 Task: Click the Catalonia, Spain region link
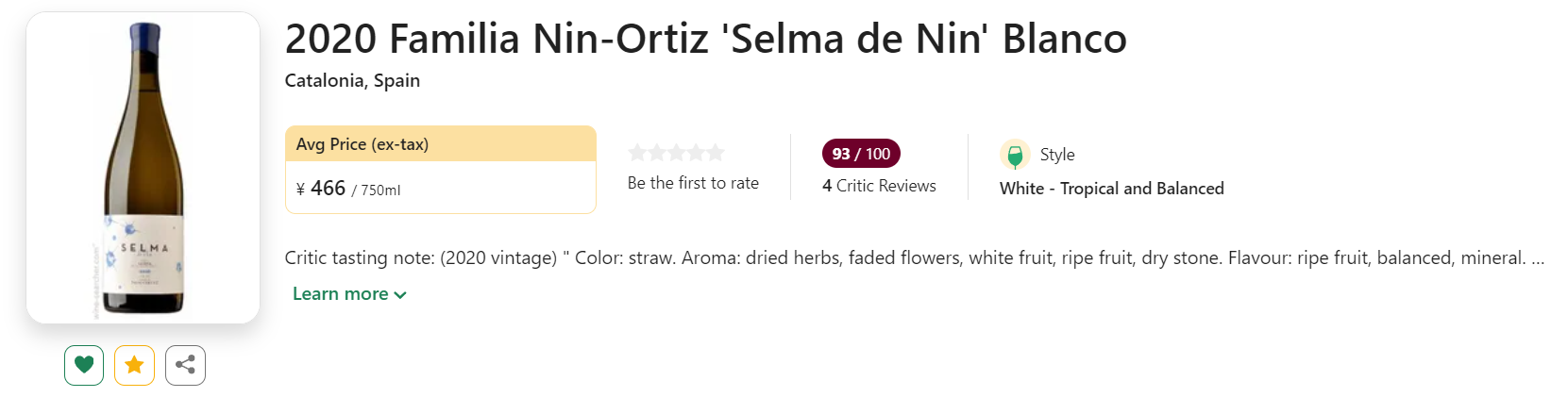352,81
